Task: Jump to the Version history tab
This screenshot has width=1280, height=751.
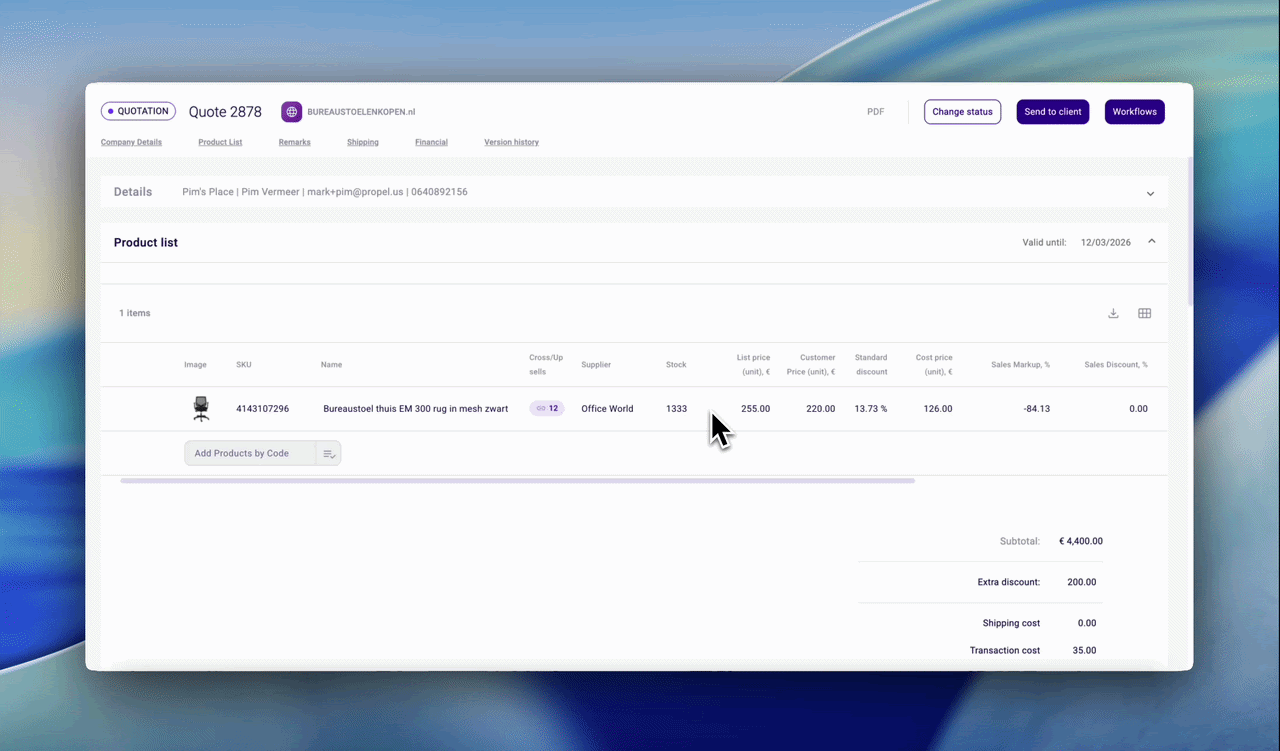Action: (x=511, y=142)
